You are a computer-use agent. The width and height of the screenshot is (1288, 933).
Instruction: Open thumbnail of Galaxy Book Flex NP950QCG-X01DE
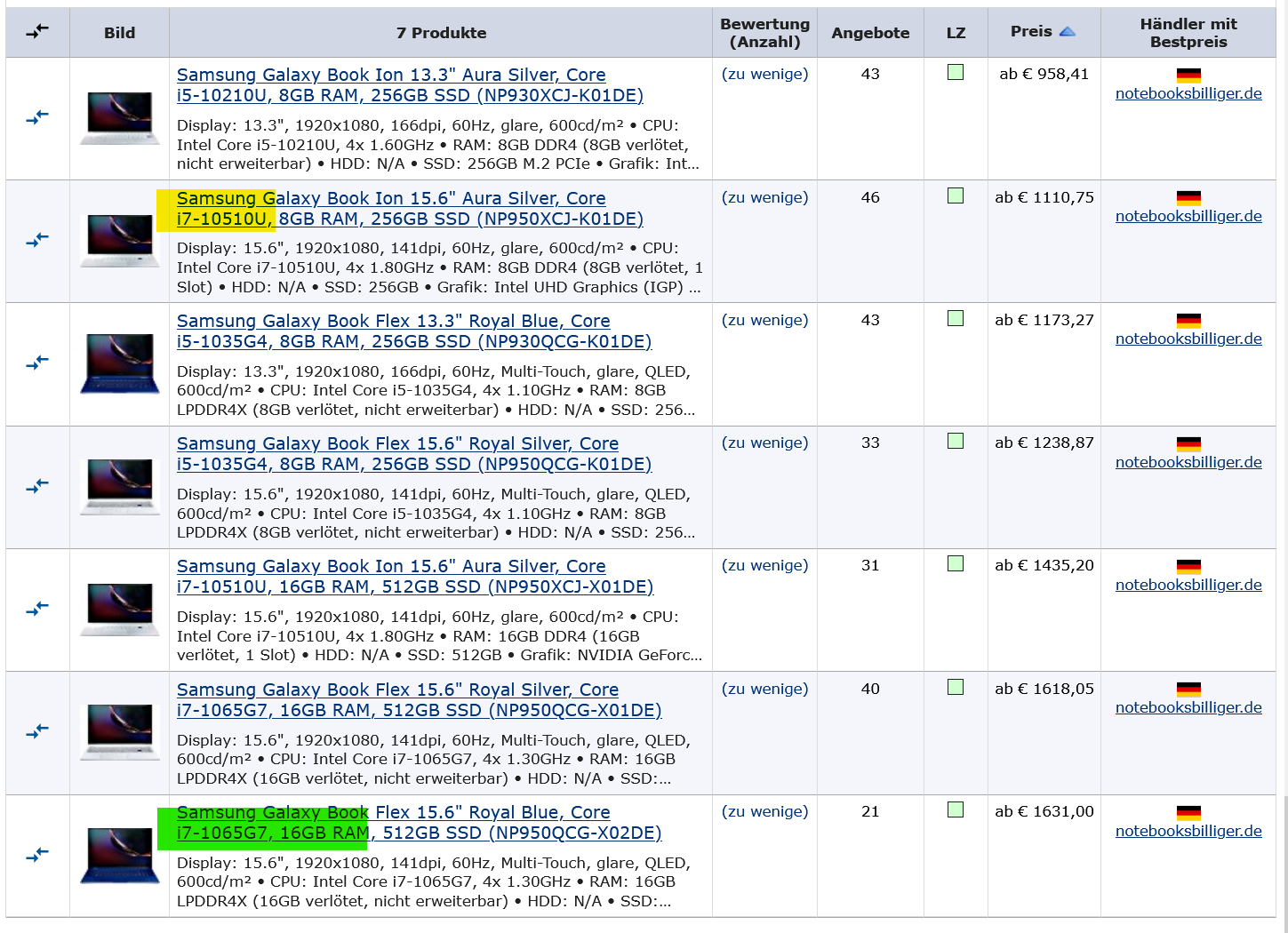[120, 731]
